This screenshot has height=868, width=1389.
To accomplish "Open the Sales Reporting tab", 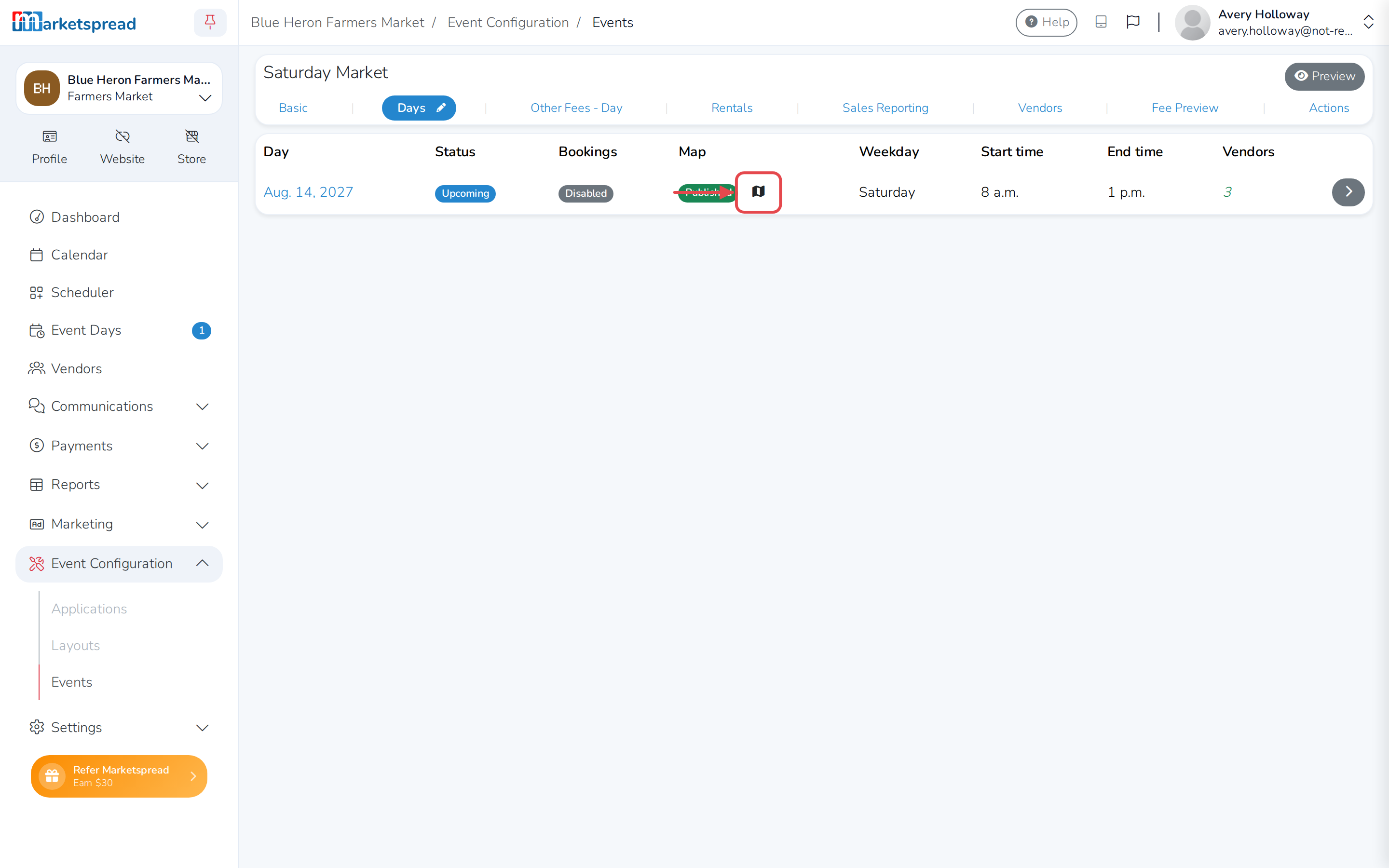I will [x=885, y=108].
